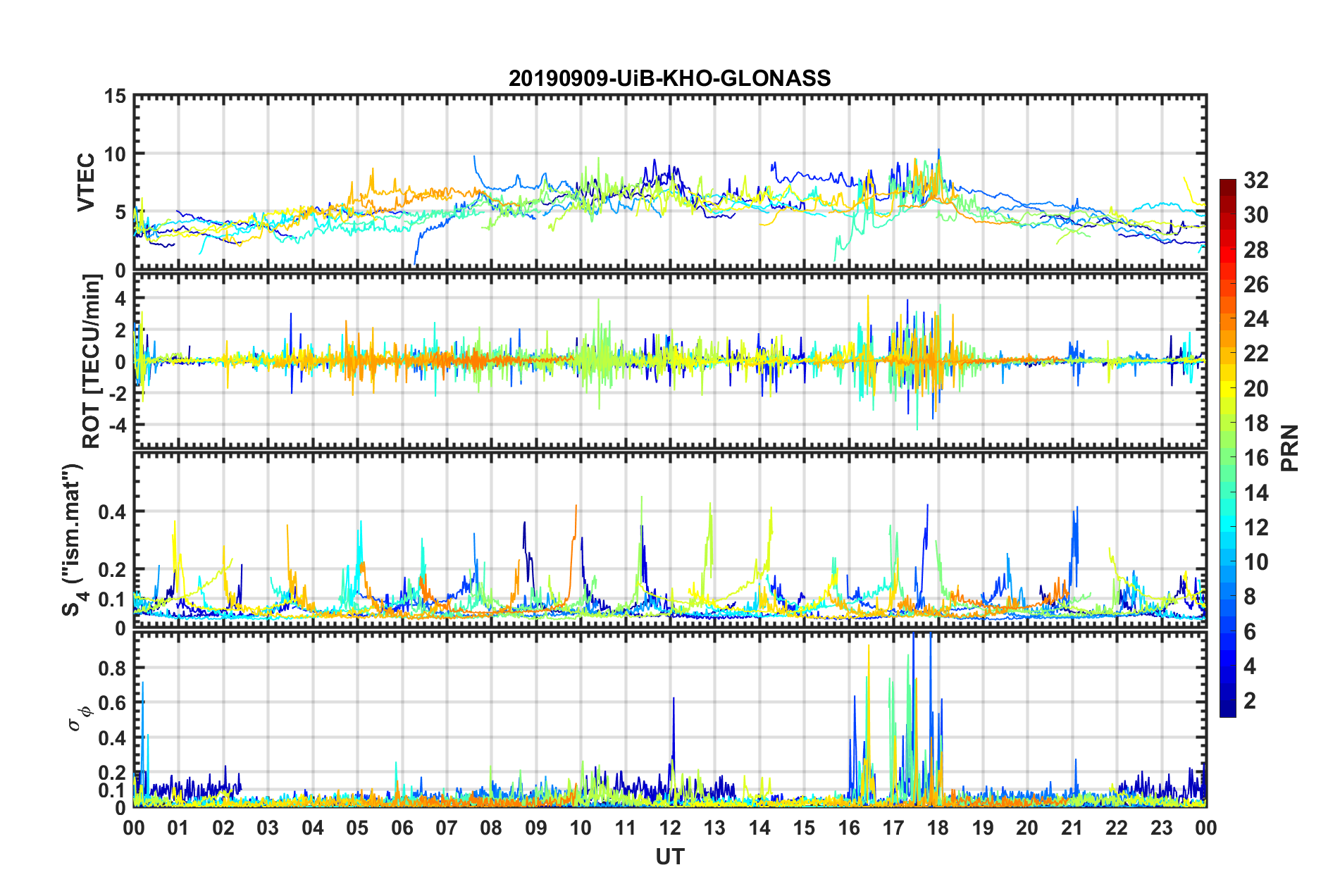Click the "PRN" colorbar label
The image size is (1340, 896).
coord(1290,448)
